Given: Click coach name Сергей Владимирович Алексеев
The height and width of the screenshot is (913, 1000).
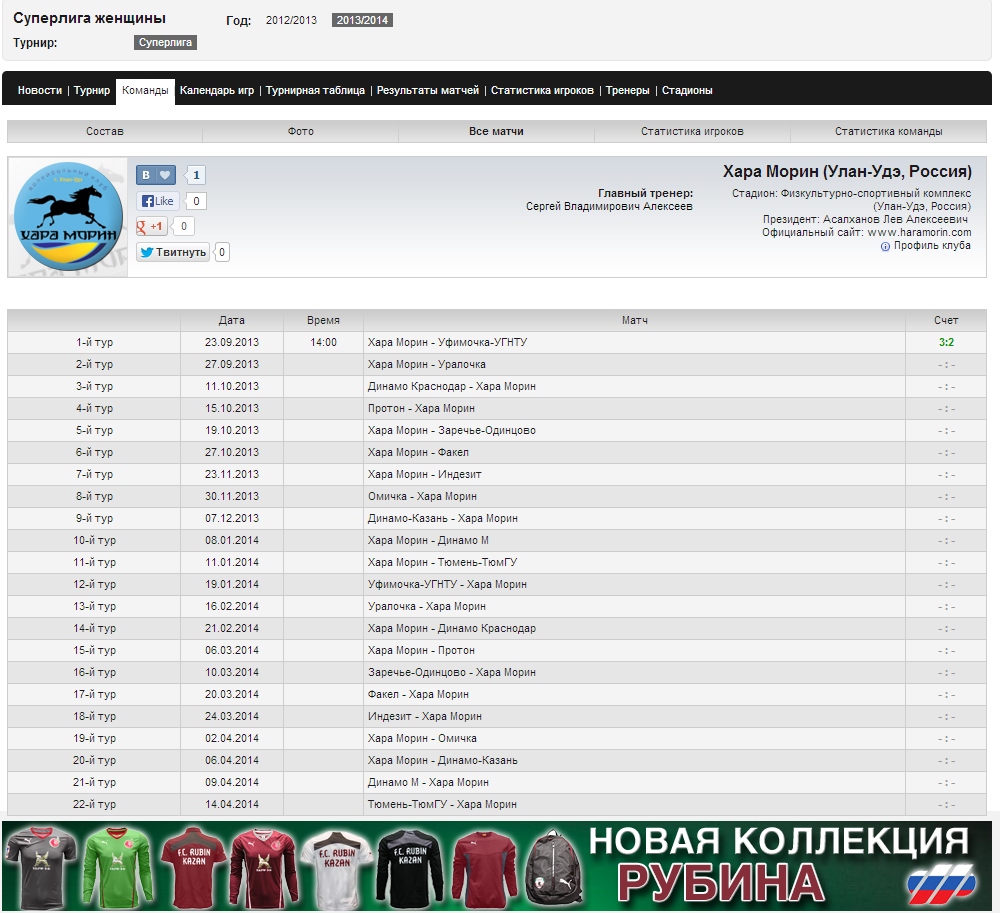Looking at the screenshot, I should point(609,207).
